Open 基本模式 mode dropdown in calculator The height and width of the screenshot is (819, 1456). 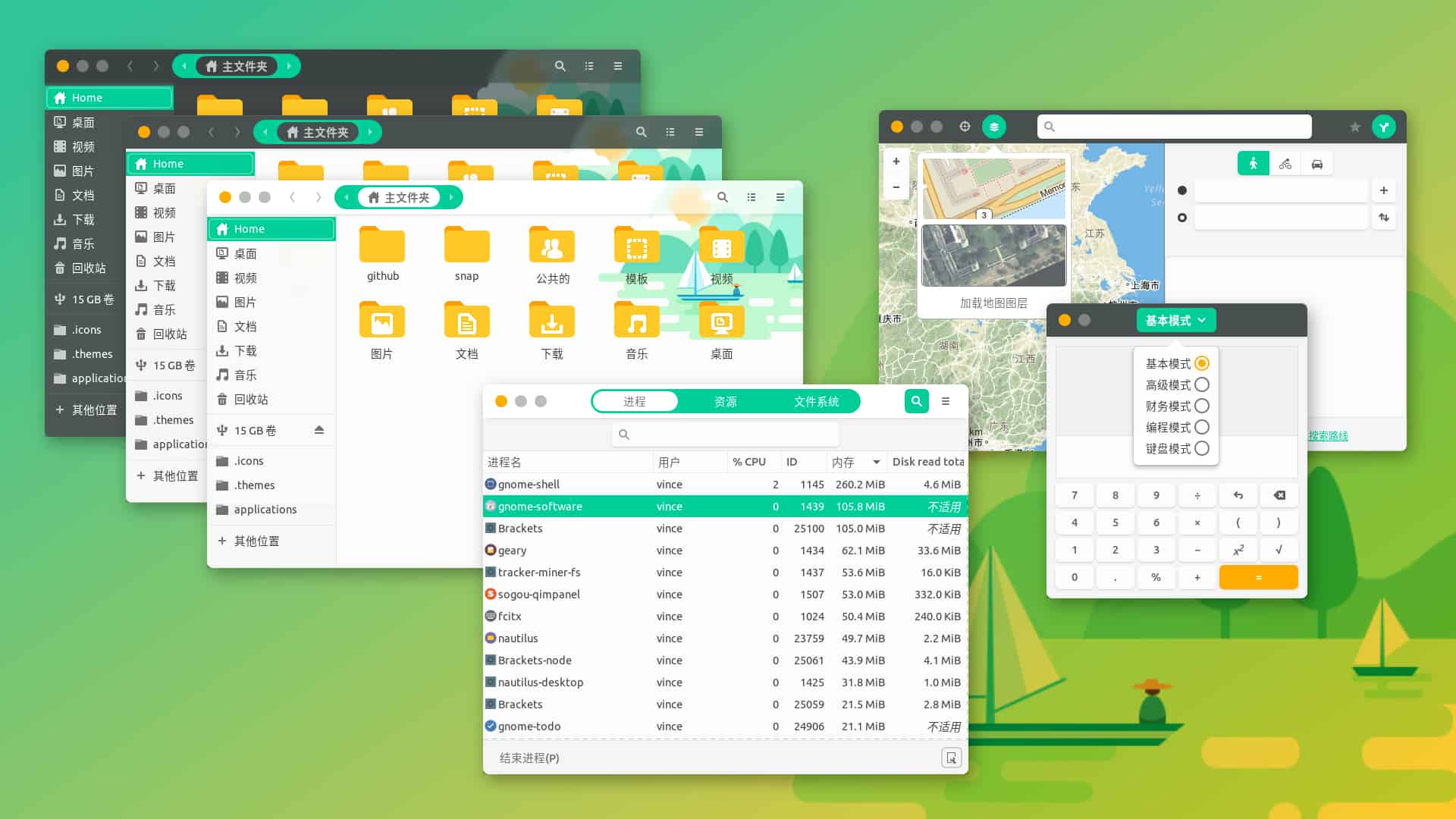(x=1176, y=320)
